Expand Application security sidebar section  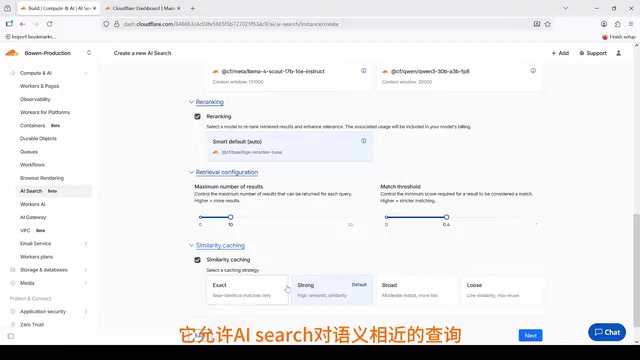point(86,311)
